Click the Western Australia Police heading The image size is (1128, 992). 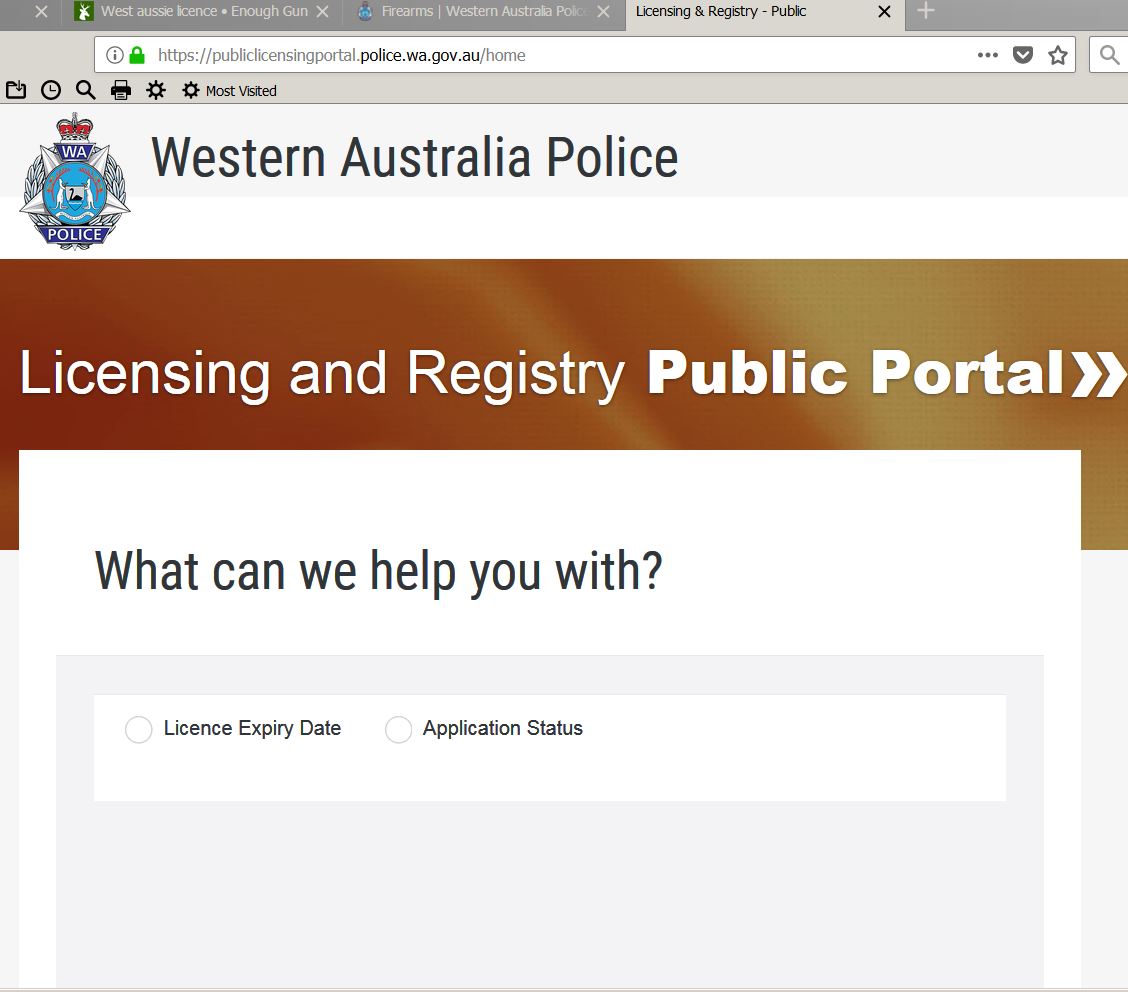414,158
